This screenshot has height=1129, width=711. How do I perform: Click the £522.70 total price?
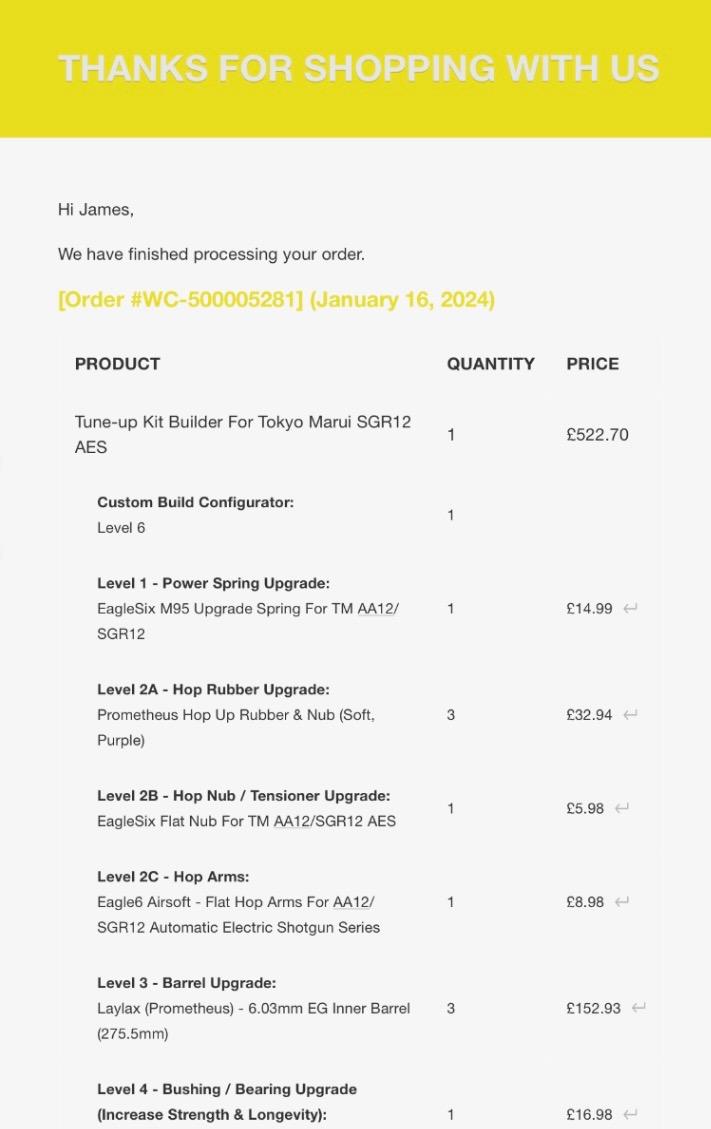point(597,435)
